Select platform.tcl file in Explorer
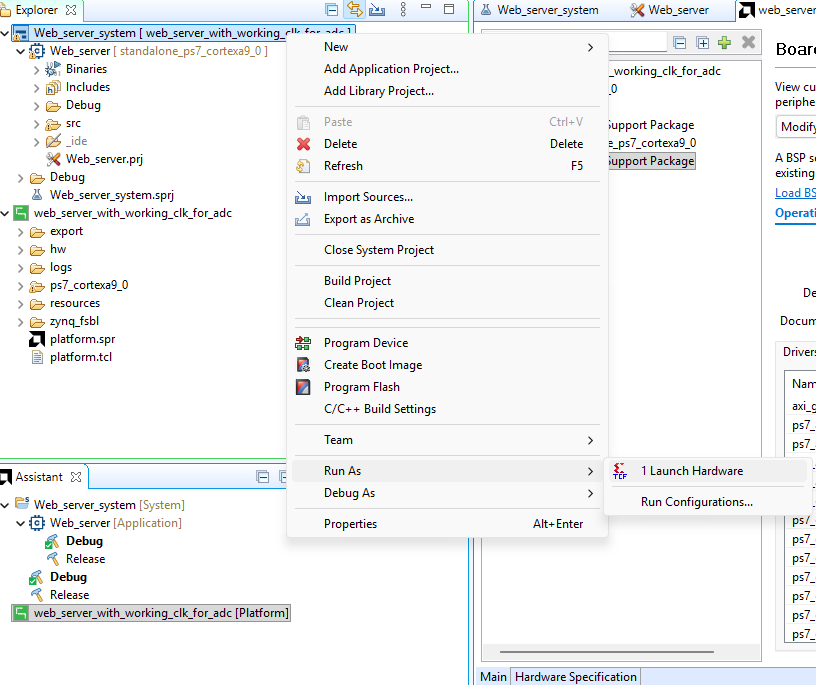 click(80, 357)
